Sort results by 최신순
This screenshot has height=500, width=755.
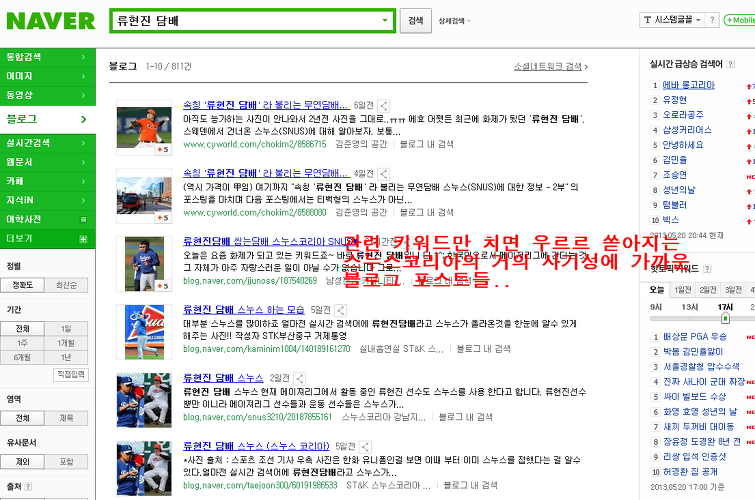click(65, 286)
